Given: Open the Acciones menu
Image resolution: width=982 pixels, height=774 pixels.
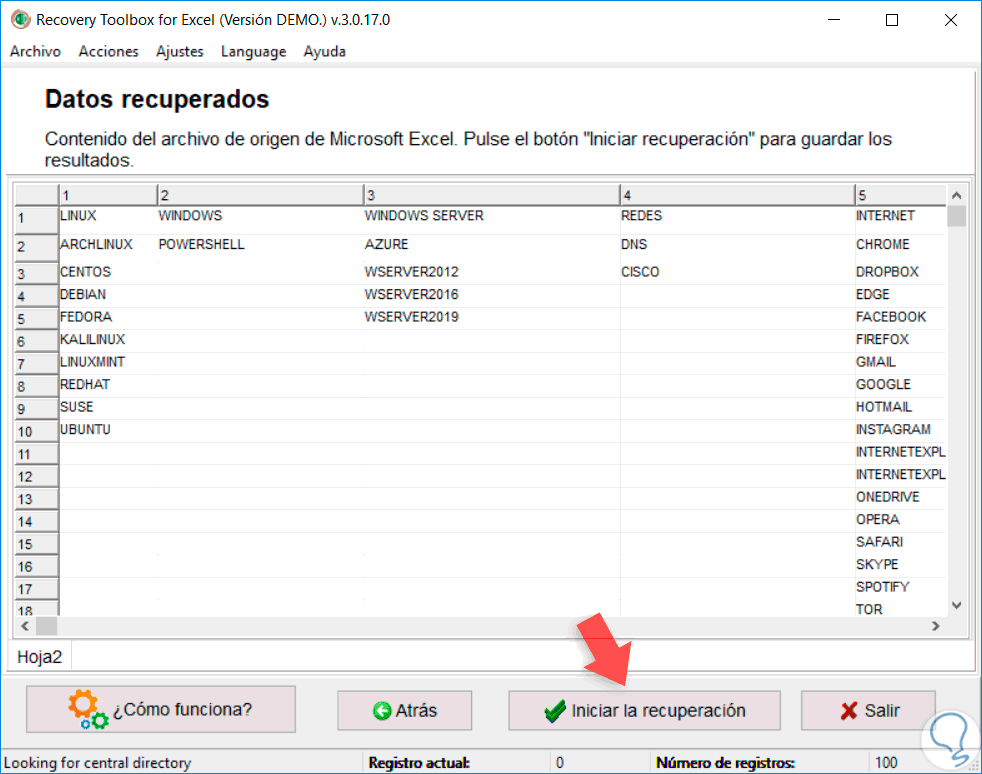Looking at the screenshot, I should point(108,51).
